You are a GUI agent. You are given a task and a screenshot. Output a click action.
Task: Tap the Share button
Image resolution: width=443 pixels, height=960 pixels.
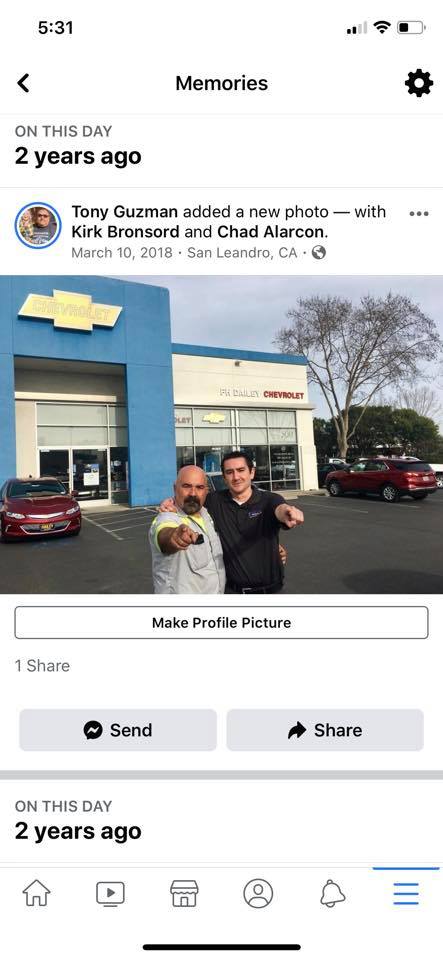pyautogui.click(x=325, y=730)
